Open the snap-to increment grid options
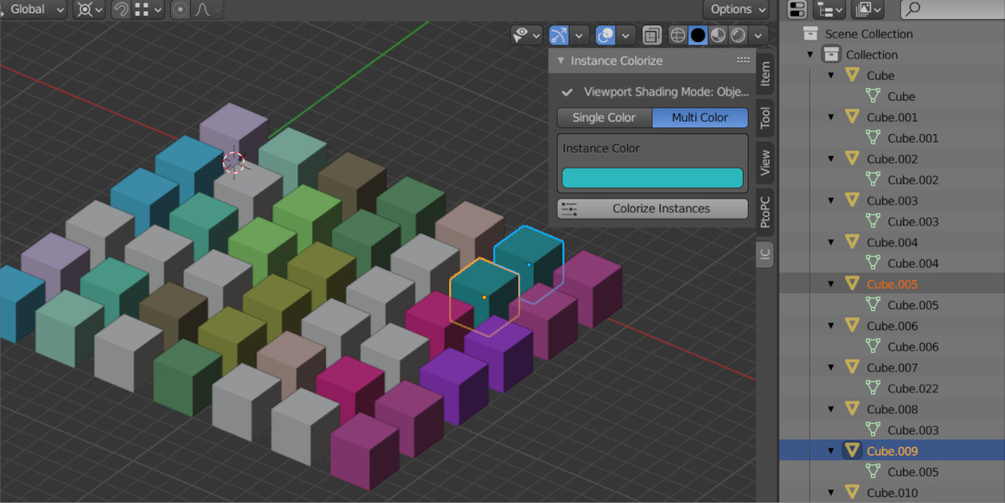Screen dimensions: 1005x503 (x=149, y=10)
